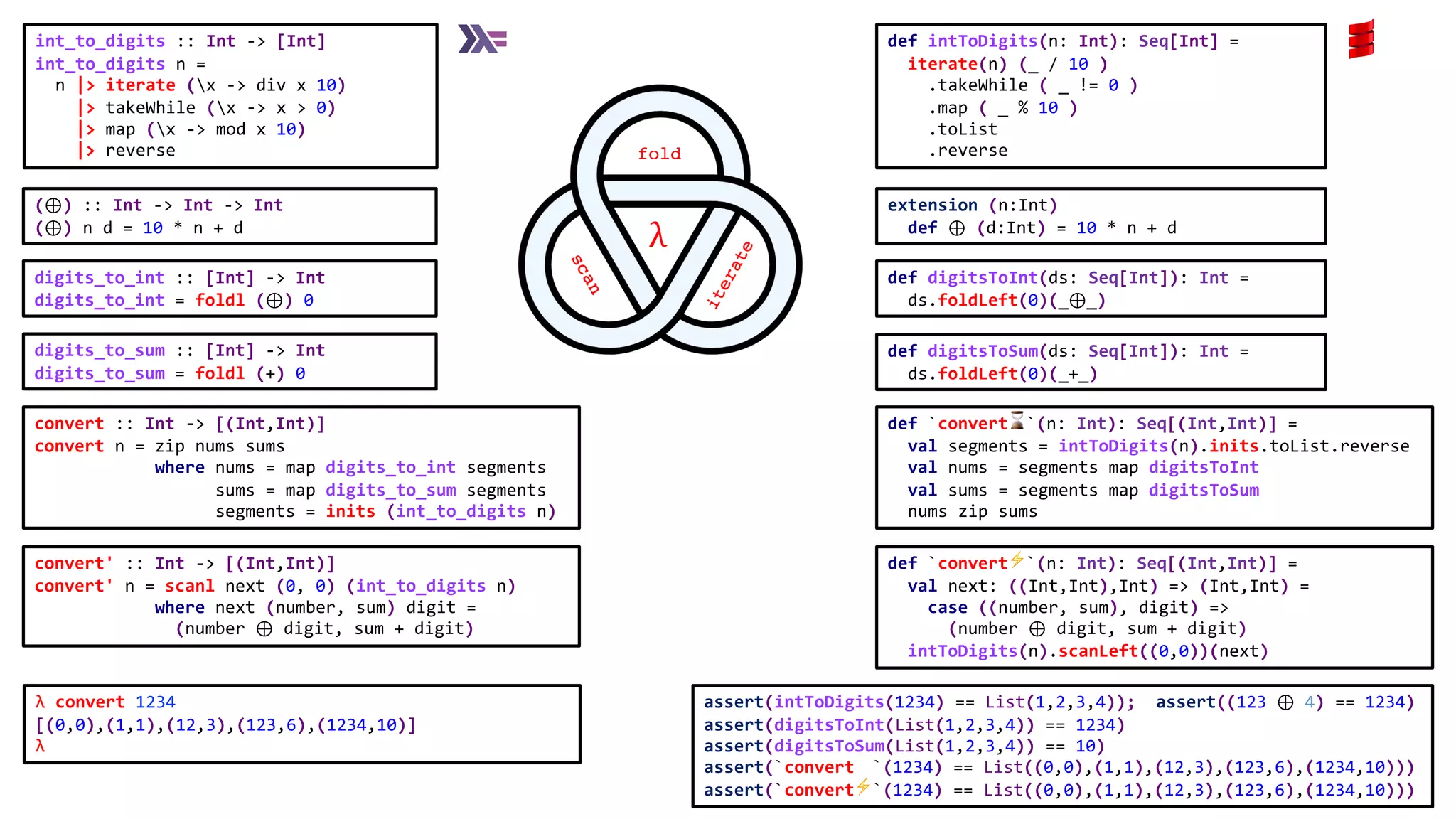Click the hourglass emoji after 'def `convert'

pyautogui.click(x=1017, y=420)
